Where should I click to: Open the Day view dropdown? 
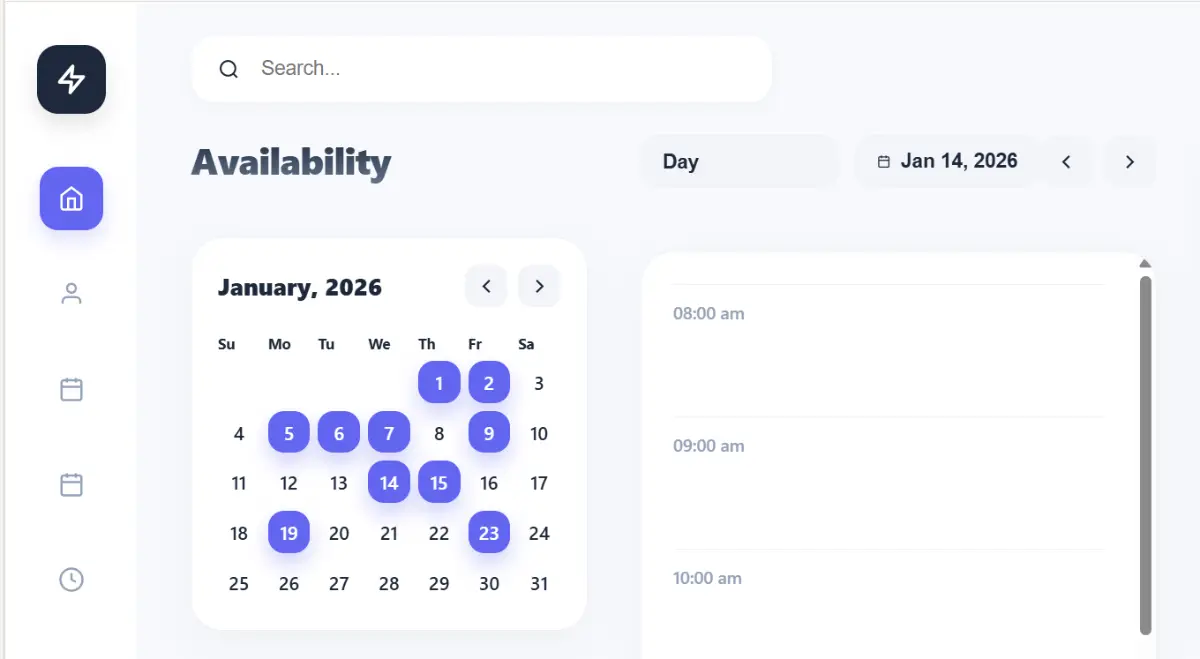(x=739, y=162)
